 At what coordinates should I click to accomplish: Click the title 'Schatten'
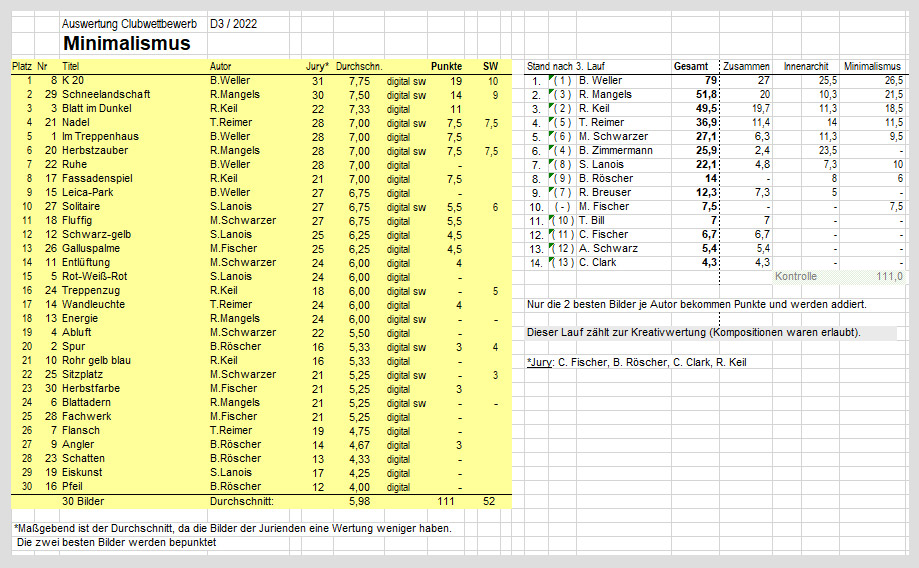point(84,459)
